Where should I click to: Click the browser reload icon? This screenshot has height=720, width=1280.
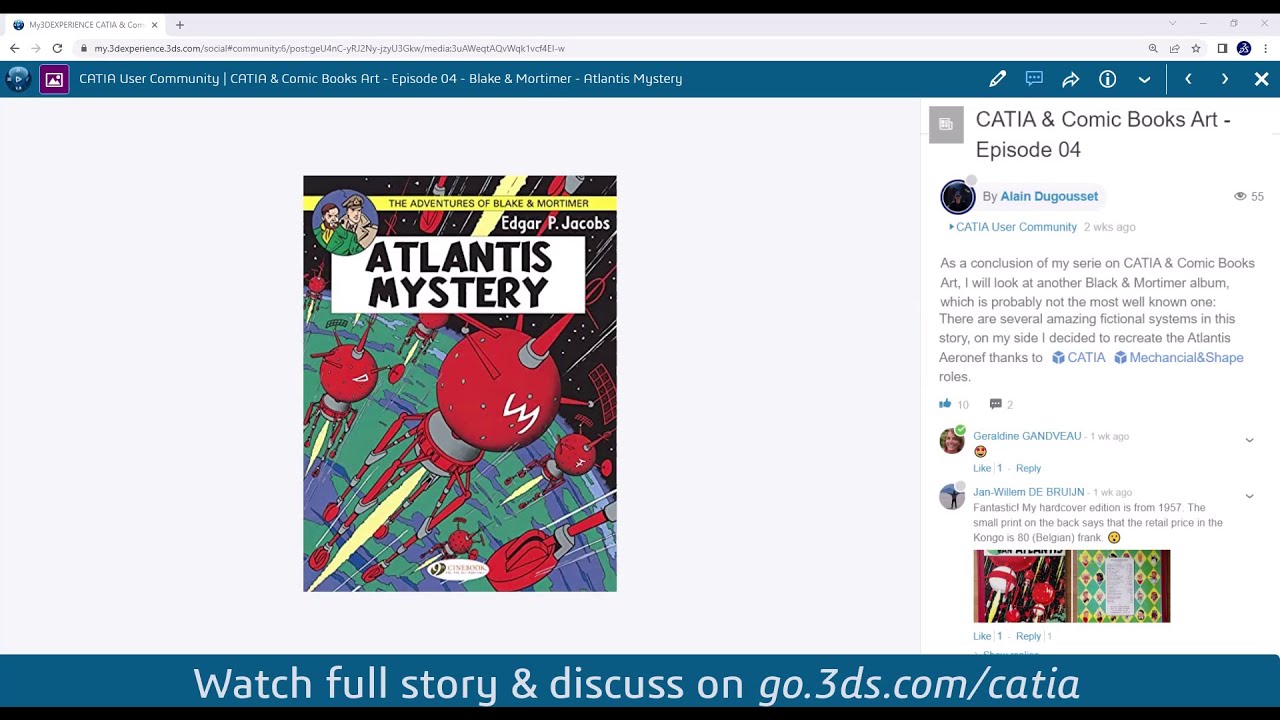click(57, 48)
